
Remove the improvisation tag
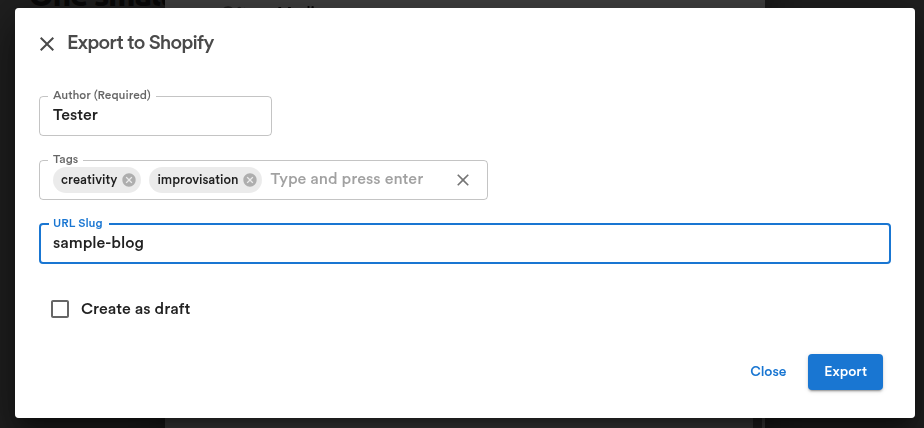250,180
